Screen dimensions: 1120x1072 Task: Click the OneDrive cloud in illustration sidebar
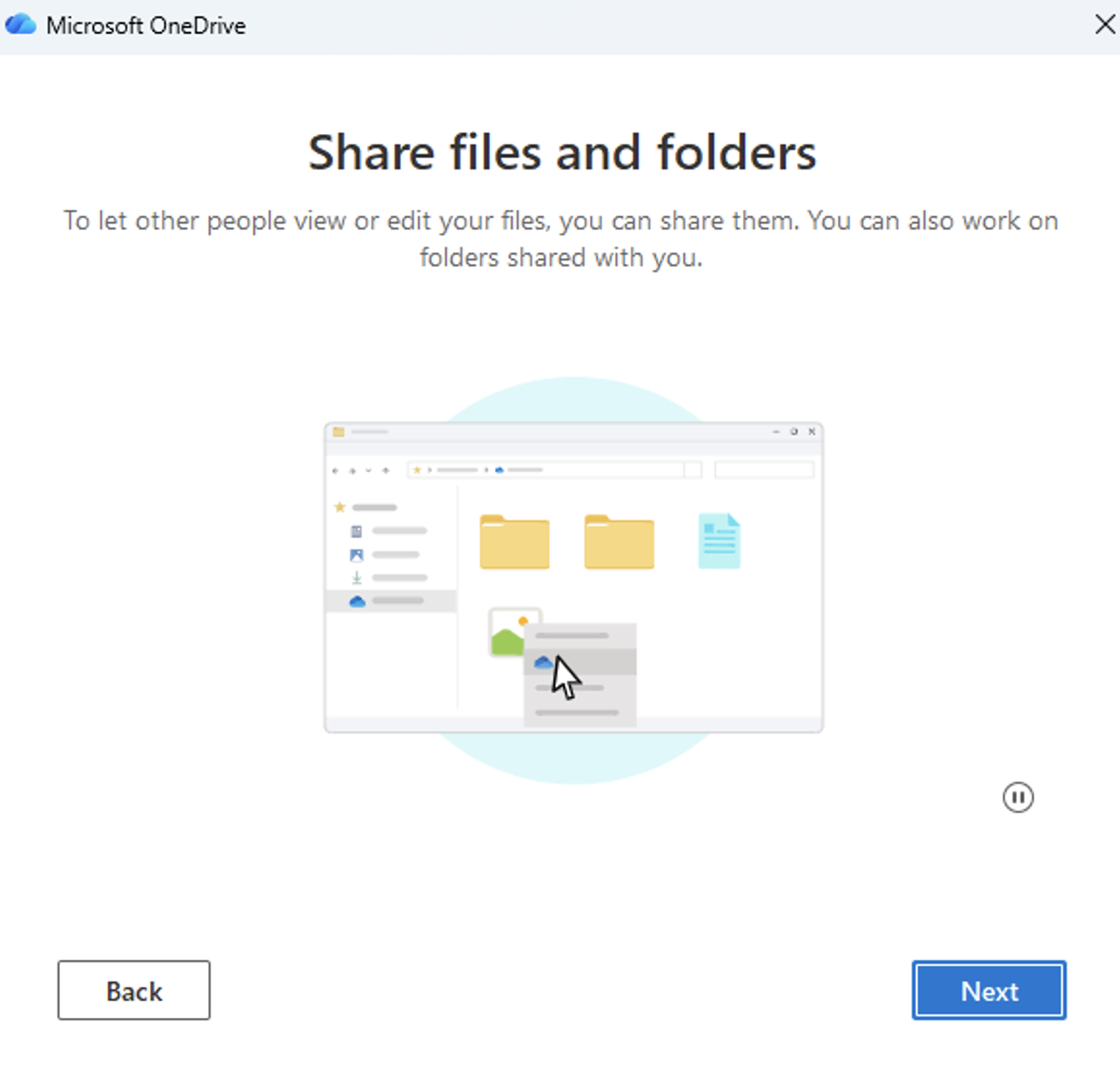[x=357, y=601]
